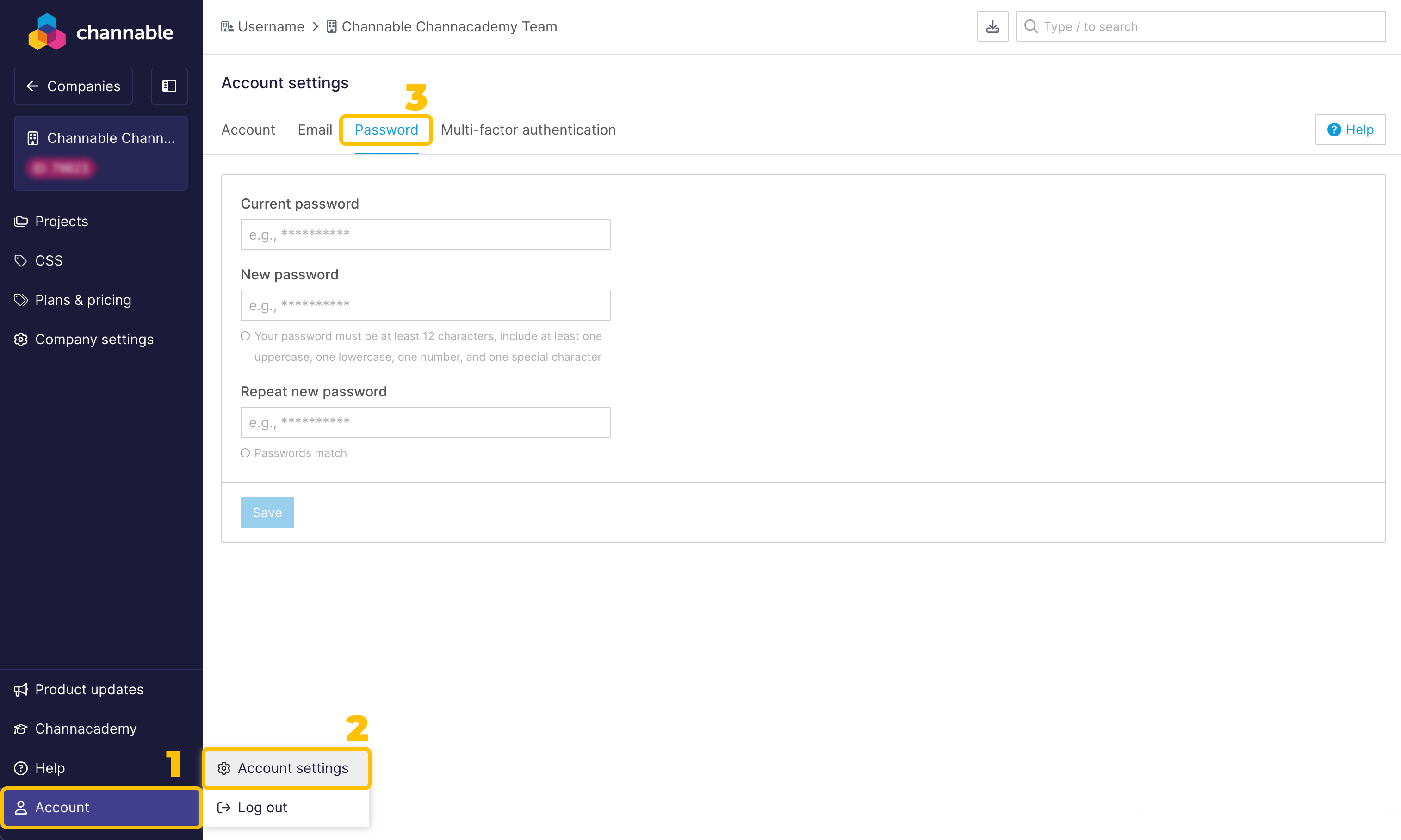Image resolution: width=1401 pixels, height=840 pixels.
Task: Click the Username breadcrumb entry
Action: click(x=271, y=27)
